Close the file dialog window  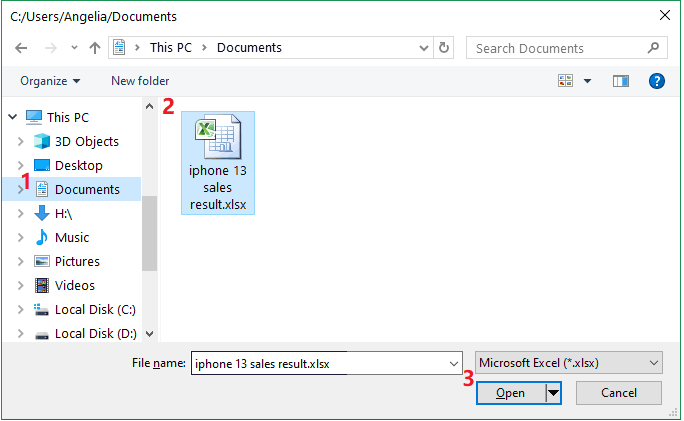[x=664, y=15]
